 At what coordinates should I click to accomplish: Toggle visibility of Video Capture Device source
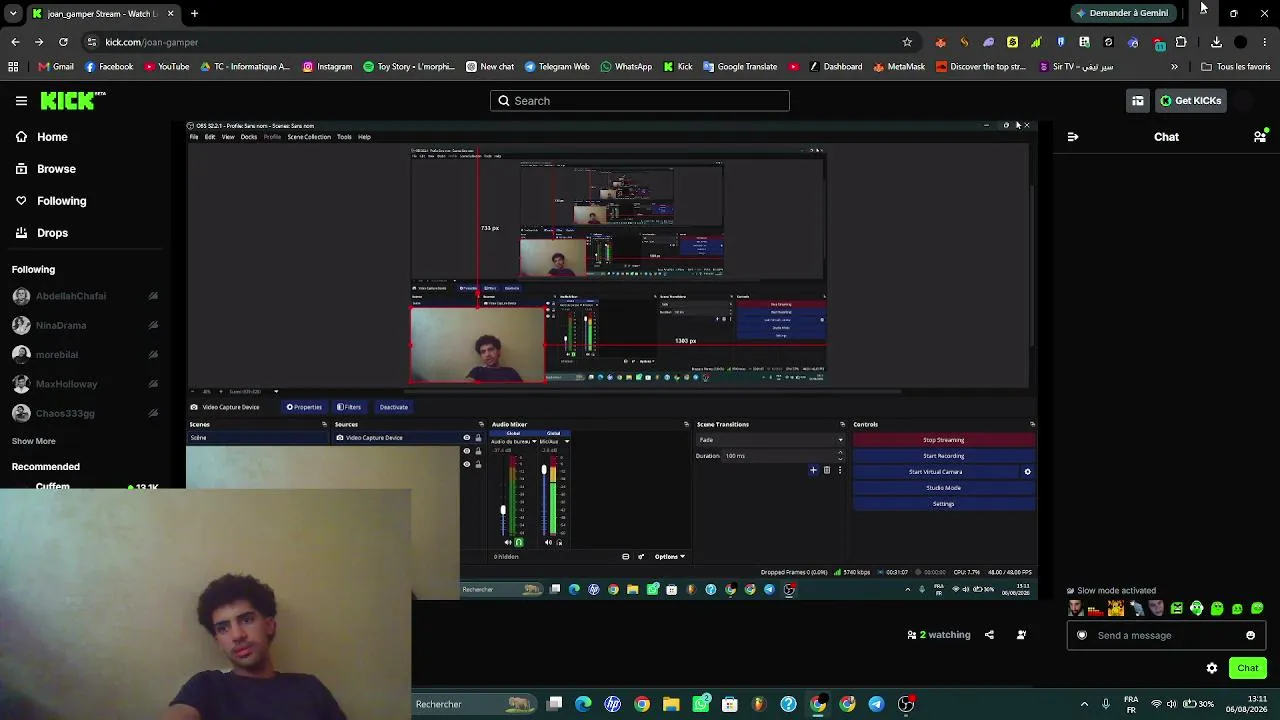466,438
